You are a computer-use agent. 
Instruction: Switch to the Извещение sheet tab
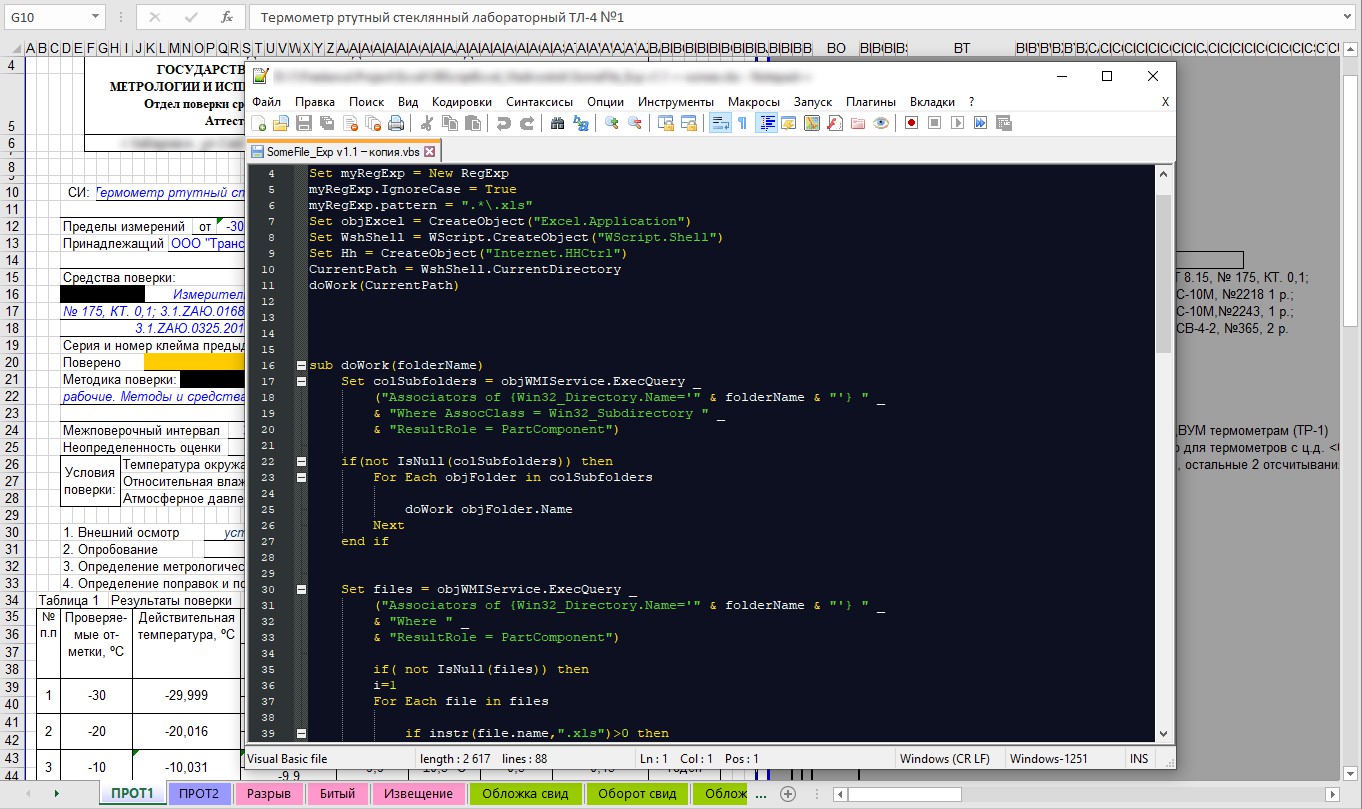click(x=418, y=794)
